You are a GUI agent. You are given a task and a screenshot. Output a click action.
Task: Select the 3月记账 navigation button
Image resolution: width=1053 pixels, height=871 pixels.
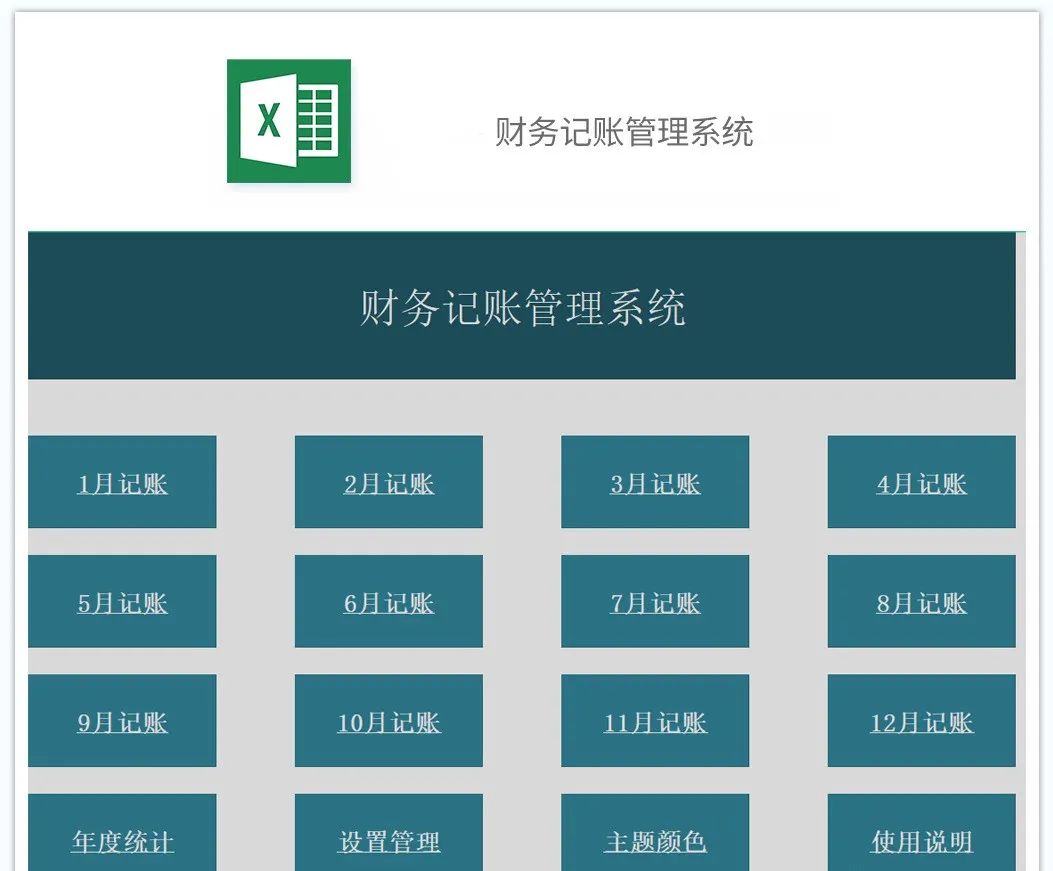pos(654,482)
